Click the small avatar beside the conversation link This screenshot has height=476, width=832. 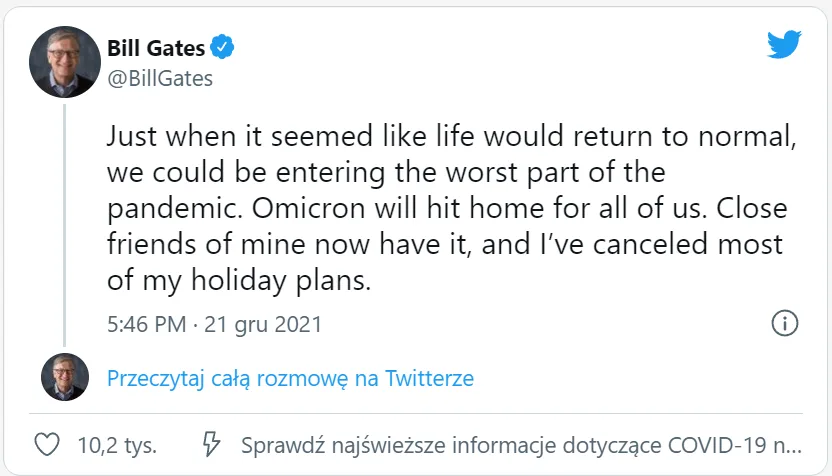[x=65, y=378]
